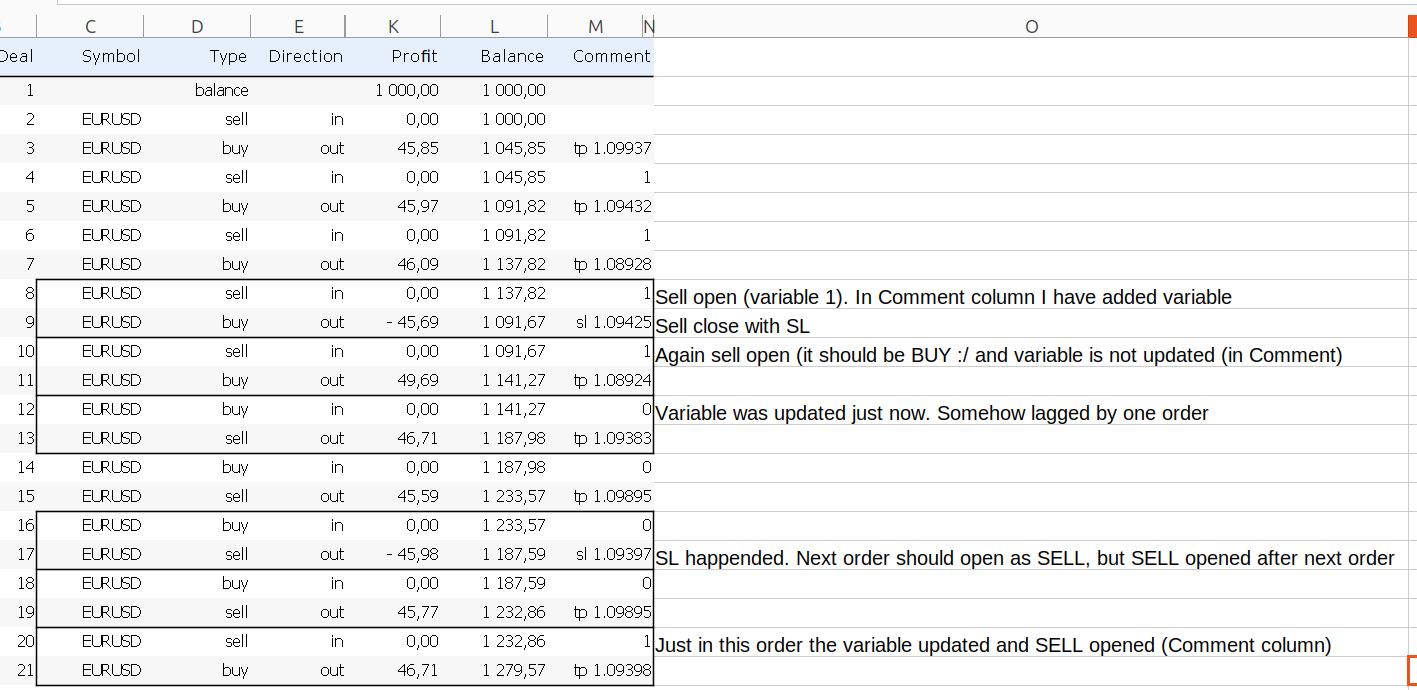Click the Symbol header cell
Viewport: 1417px width, 690px height.
point(111,56)
